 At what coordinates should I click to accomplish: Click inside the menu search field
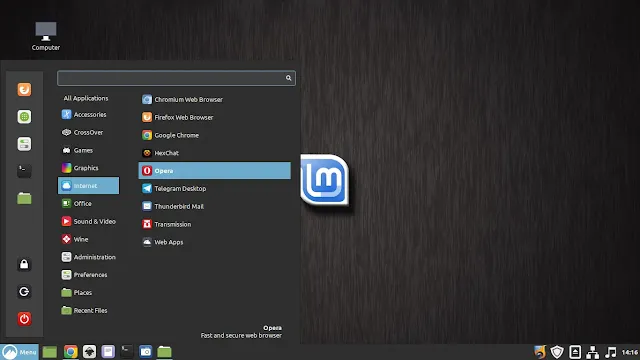176,78
